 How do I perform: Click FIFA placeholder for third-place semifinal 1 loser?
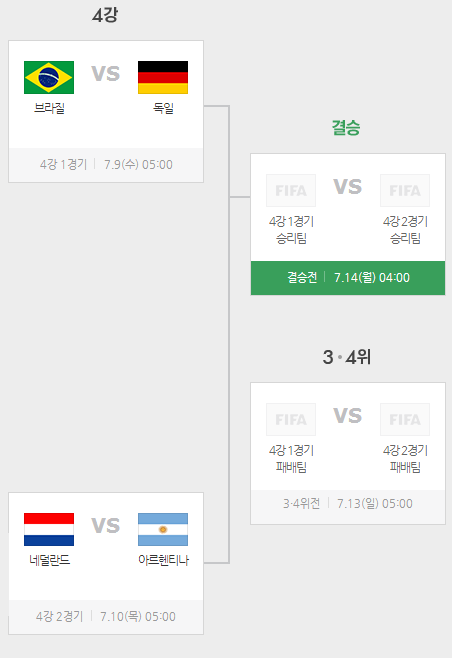coord(291,419)
